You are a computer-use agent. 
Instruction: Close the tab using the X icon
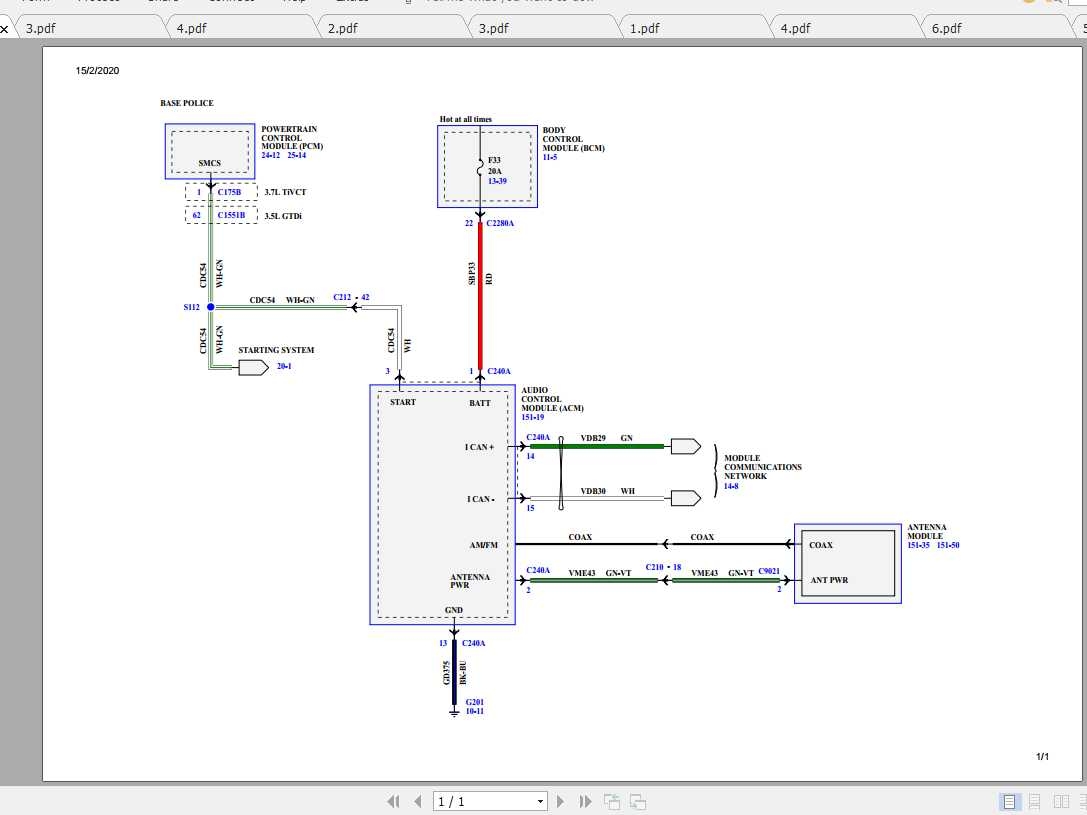[5, 29]
